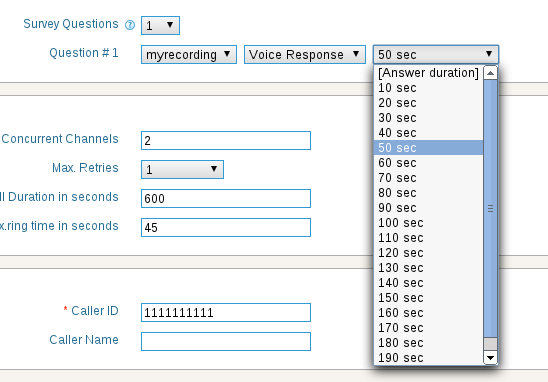
Task: Open the Survey Questions count dropdown
Action: tap(160, 26)
